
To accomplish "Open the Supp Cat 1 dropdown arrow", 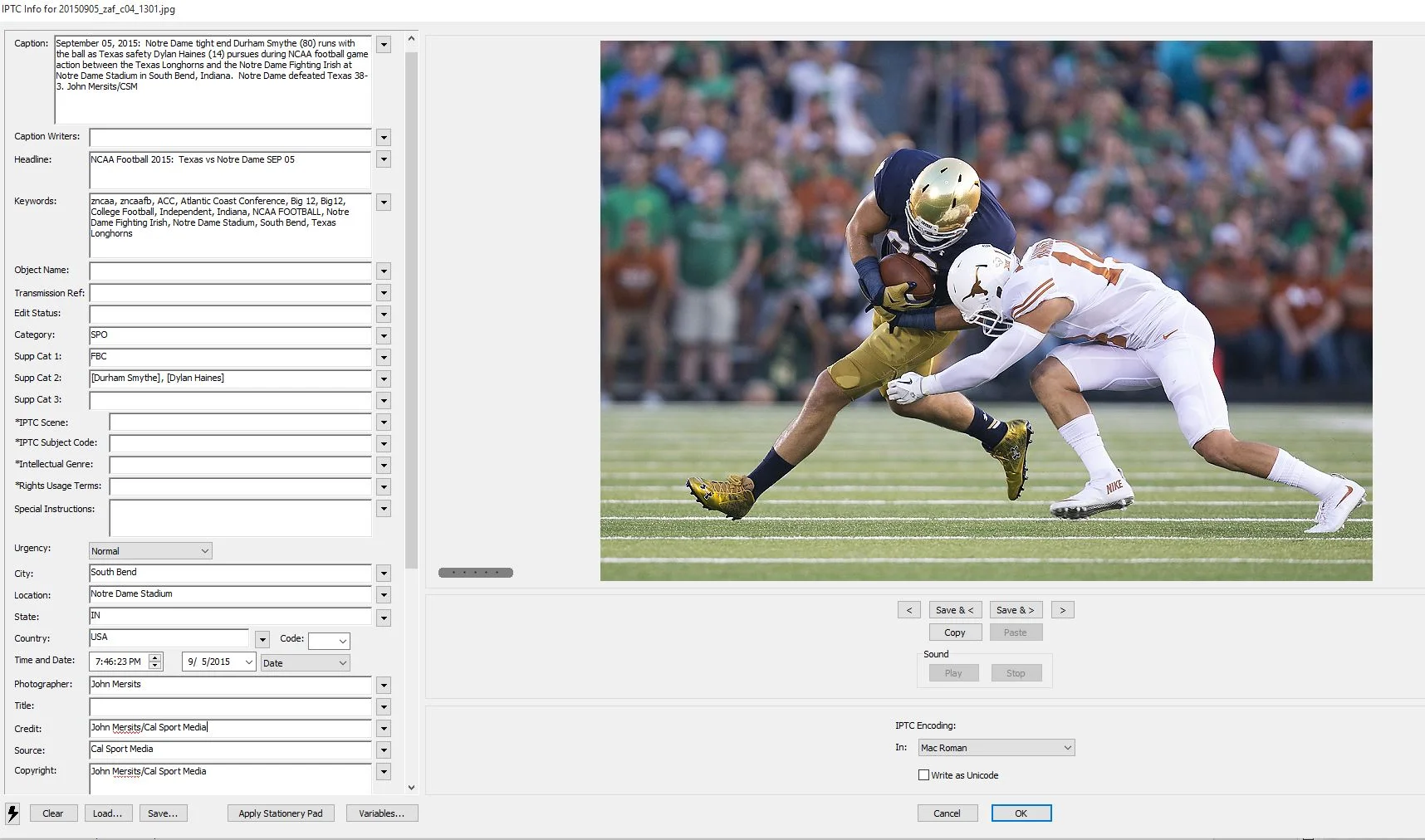I will tap(384, 358).
